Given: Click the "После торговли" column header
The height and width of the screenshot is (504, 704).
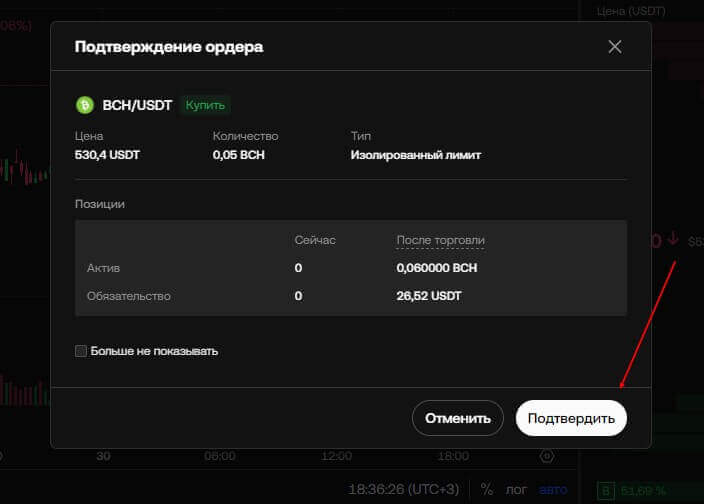Looking at the screenshot, I should click(441, 241).
